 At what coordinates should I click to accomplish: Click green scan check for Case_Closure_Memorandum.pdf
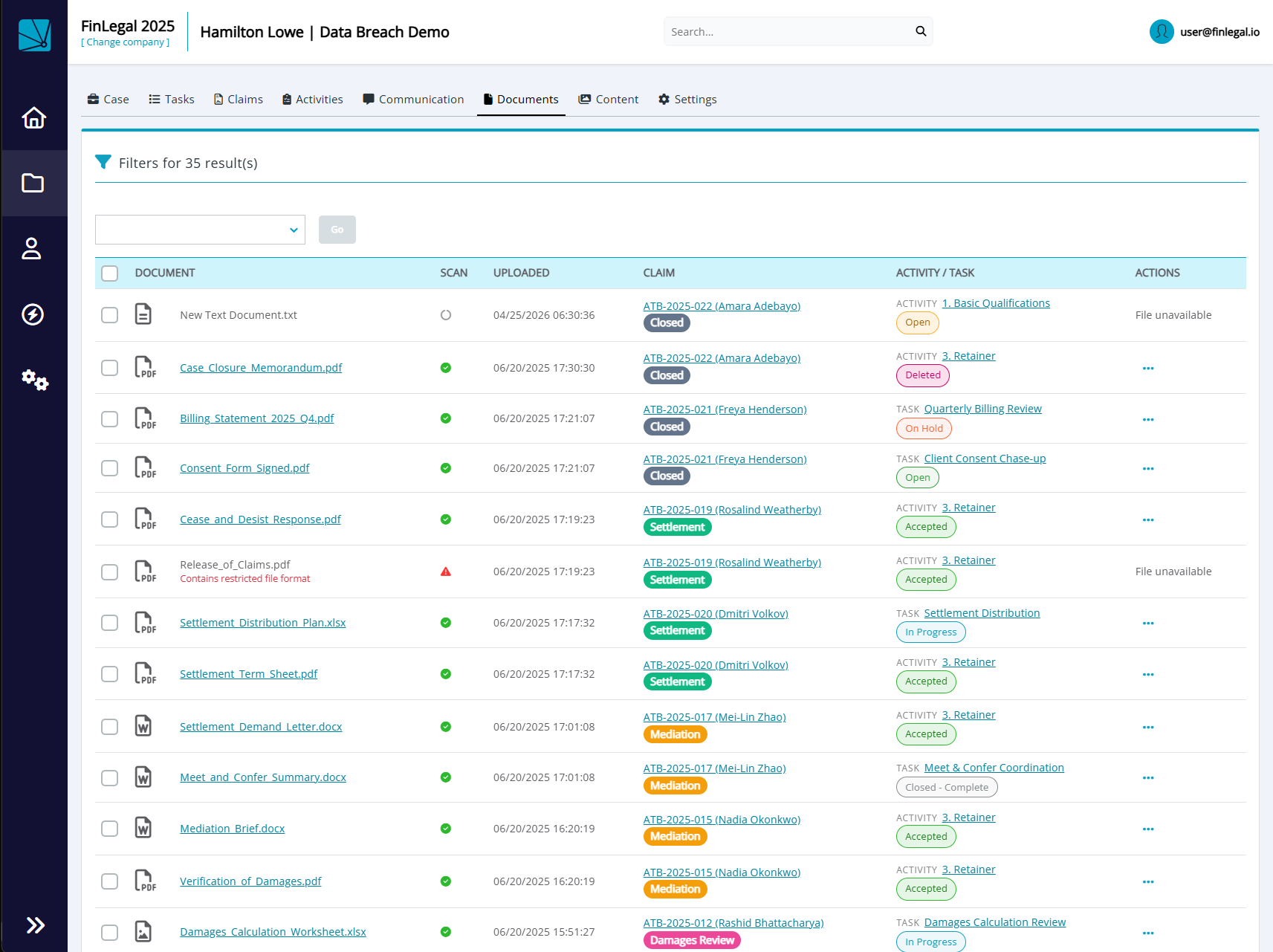pos(446,368)
